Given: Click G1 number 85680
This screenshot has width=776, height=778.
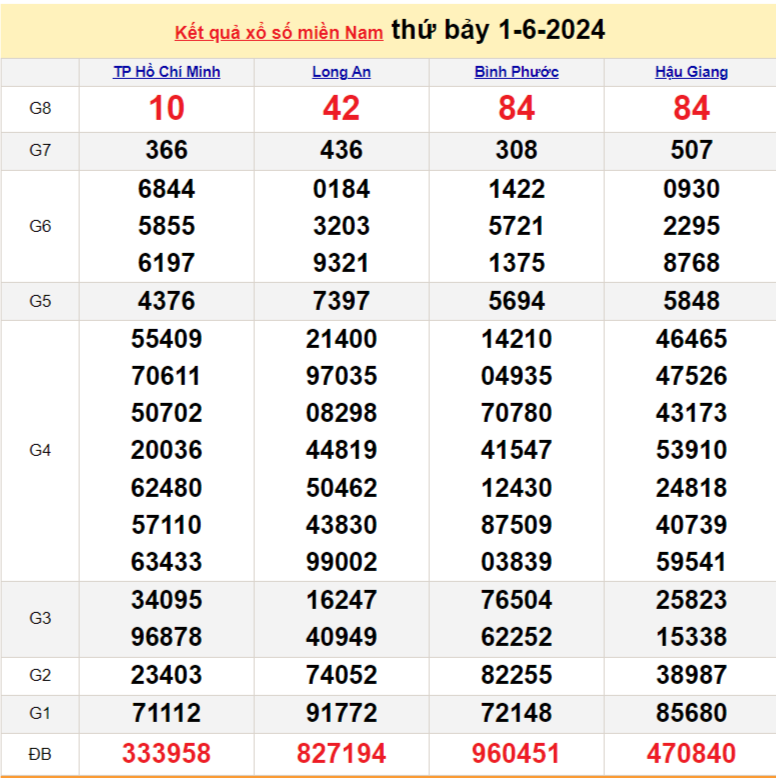Looking at the screenshot, I should [692, 713].
